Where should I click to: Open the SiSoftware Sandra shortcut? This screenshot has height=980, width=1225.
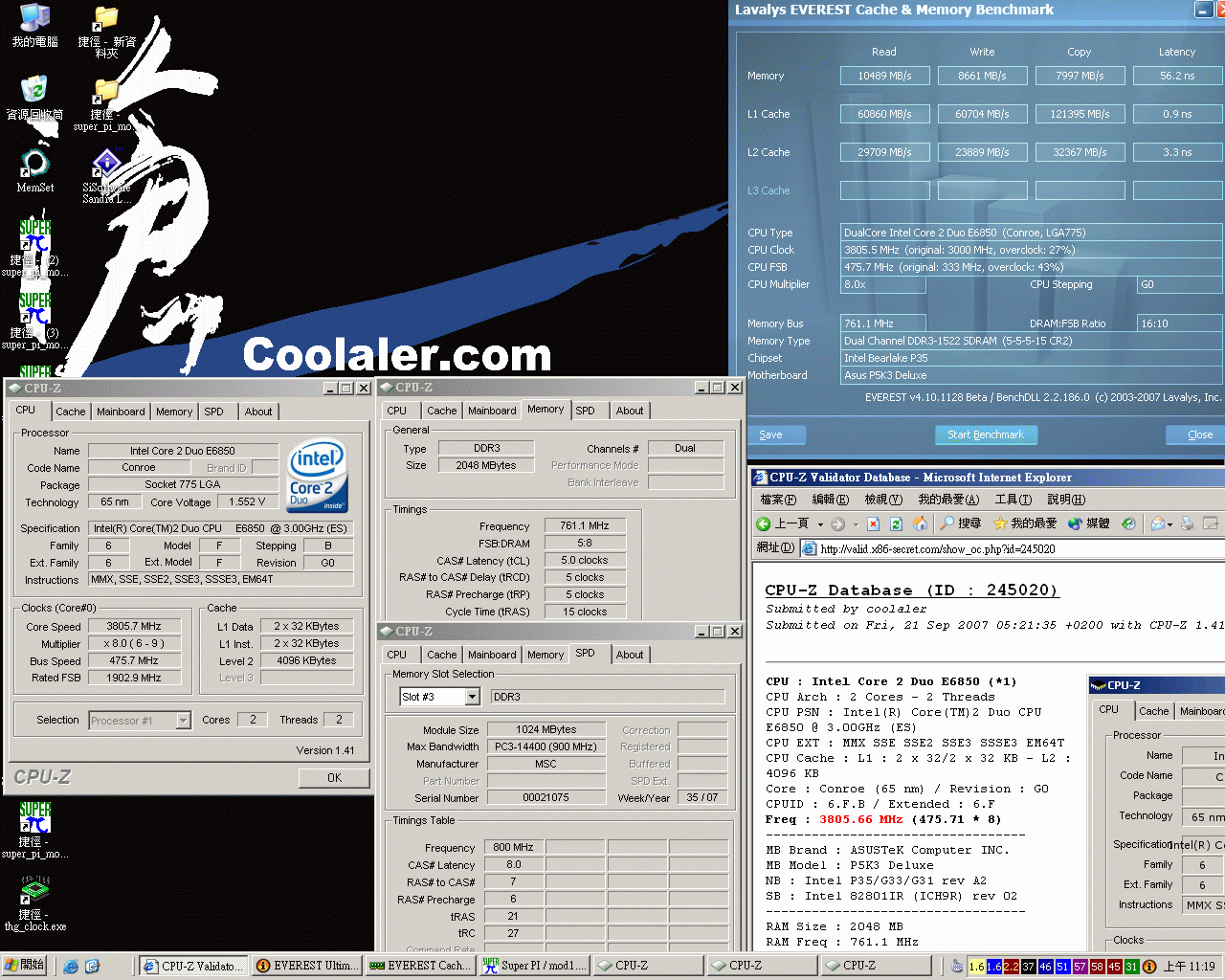click(x=106, y=176)
